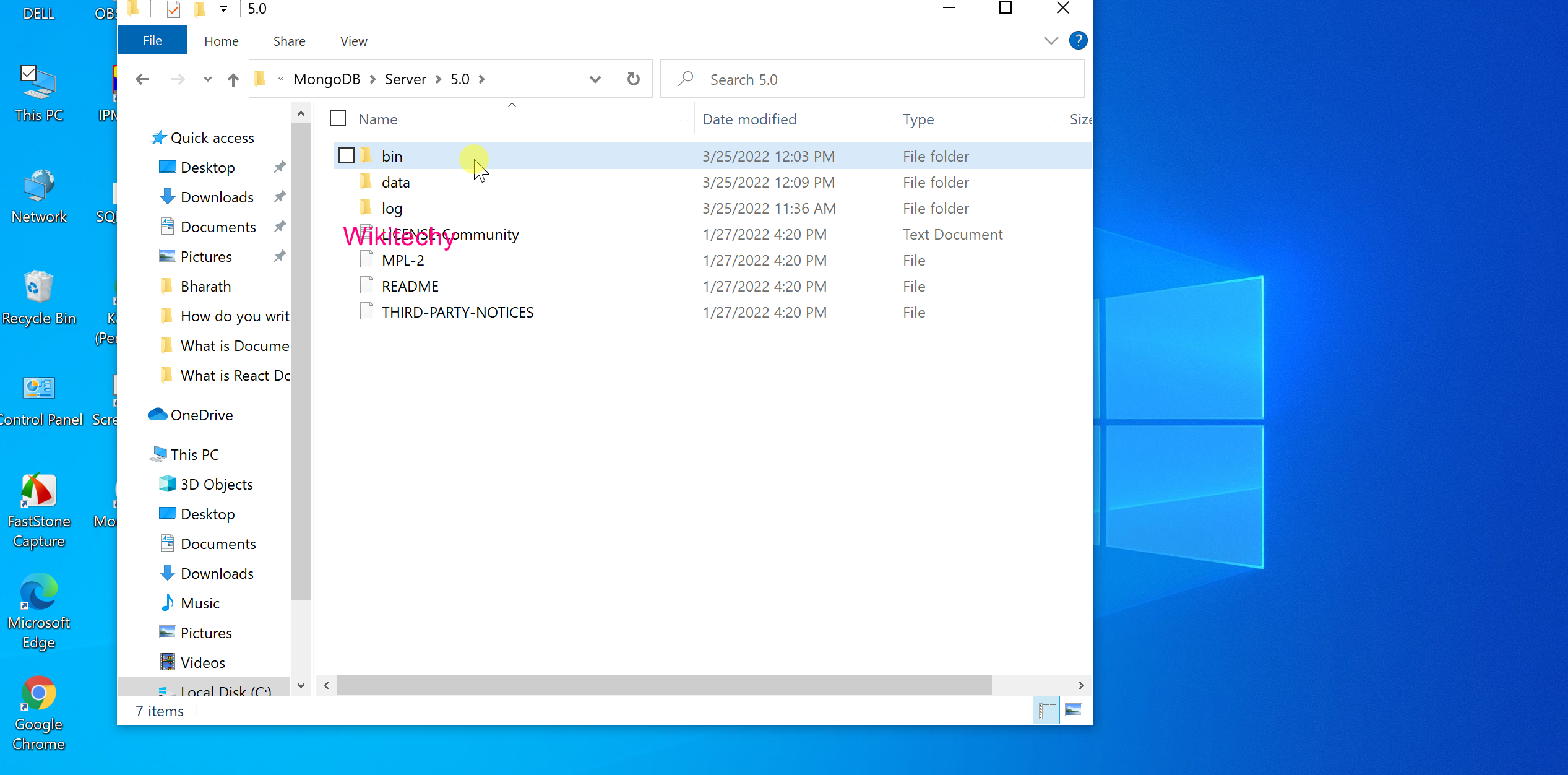Viewport: 1568px width, 775px height.
Task: Open the Help question mark icon
Action: (1078, 41)
